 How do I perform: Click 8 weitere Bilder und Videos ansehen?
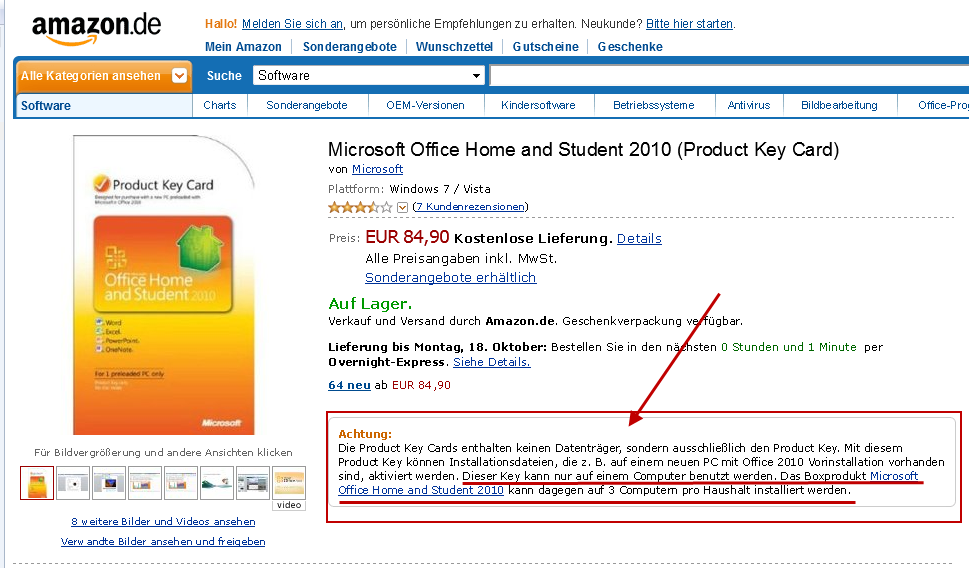tap(163, 522)
